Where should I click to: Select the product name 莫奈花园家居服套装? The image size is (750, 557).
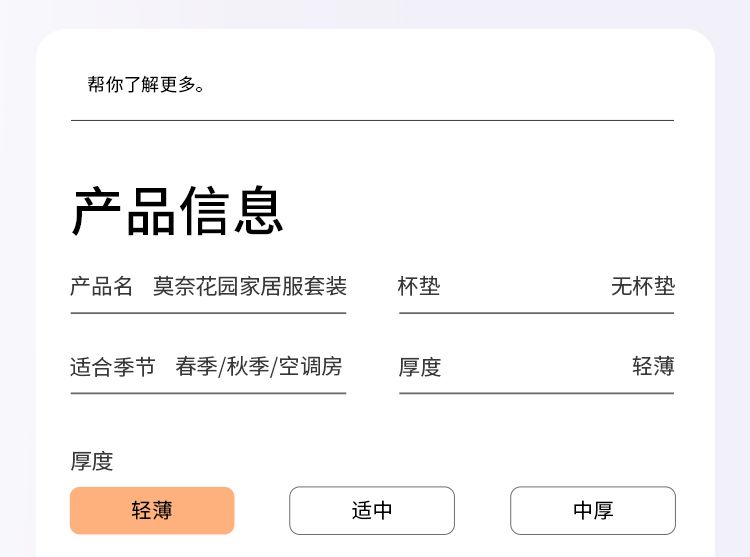click(x=250, y=287)
